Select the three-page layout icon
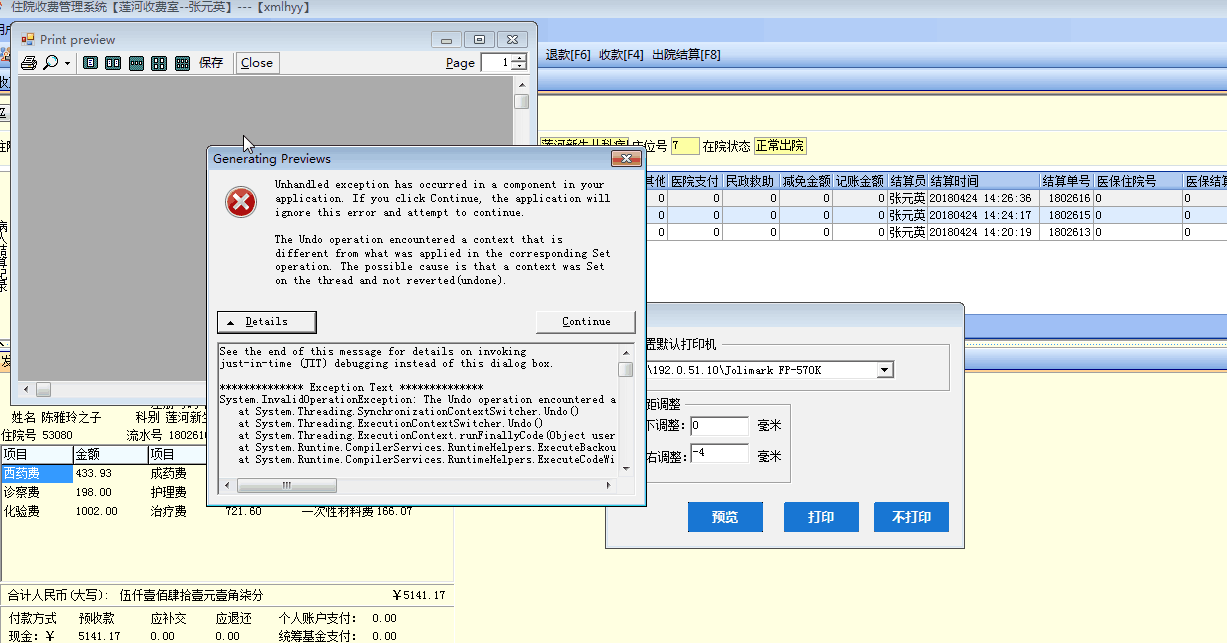 [x=136, y=63]
